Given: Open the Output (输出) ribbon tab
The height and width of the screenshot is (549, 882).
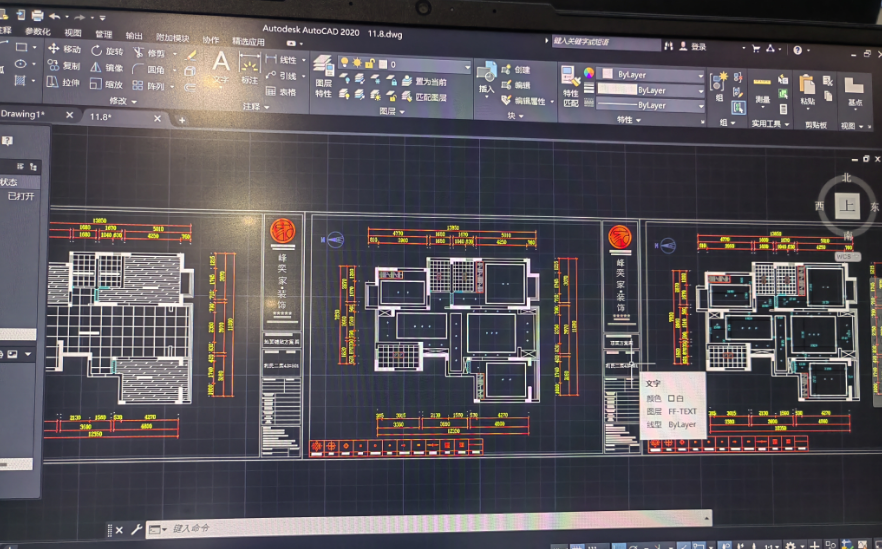Looking at the screenshot, I should coord(133,35).
